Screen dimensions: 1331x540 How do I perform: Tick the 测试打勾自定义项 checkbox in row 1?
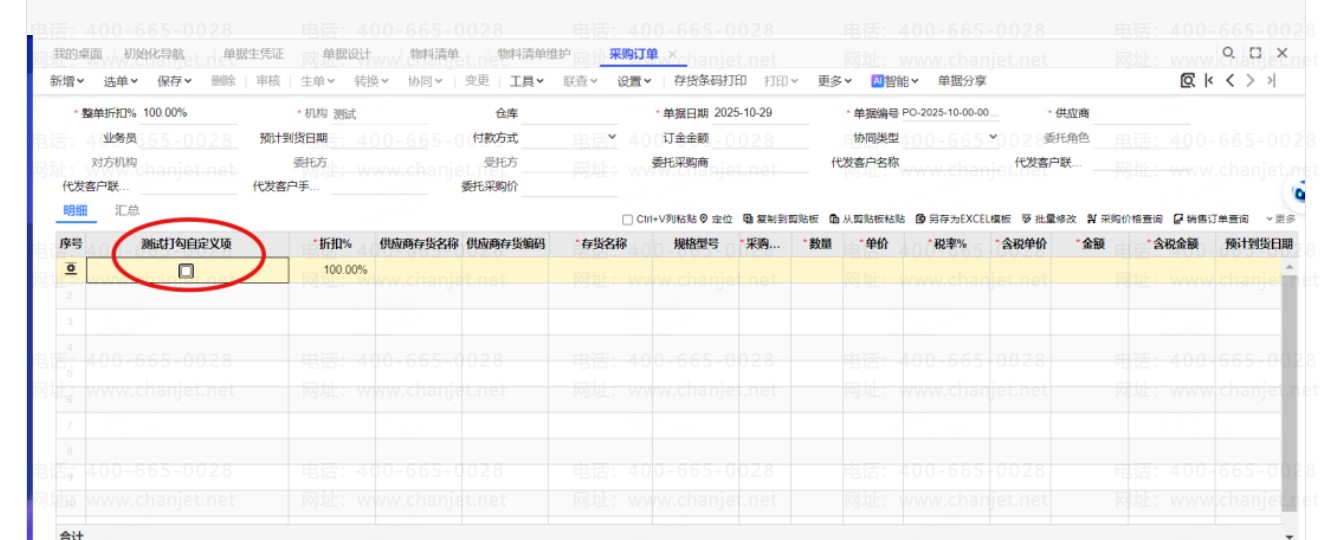tap(186, 270)
